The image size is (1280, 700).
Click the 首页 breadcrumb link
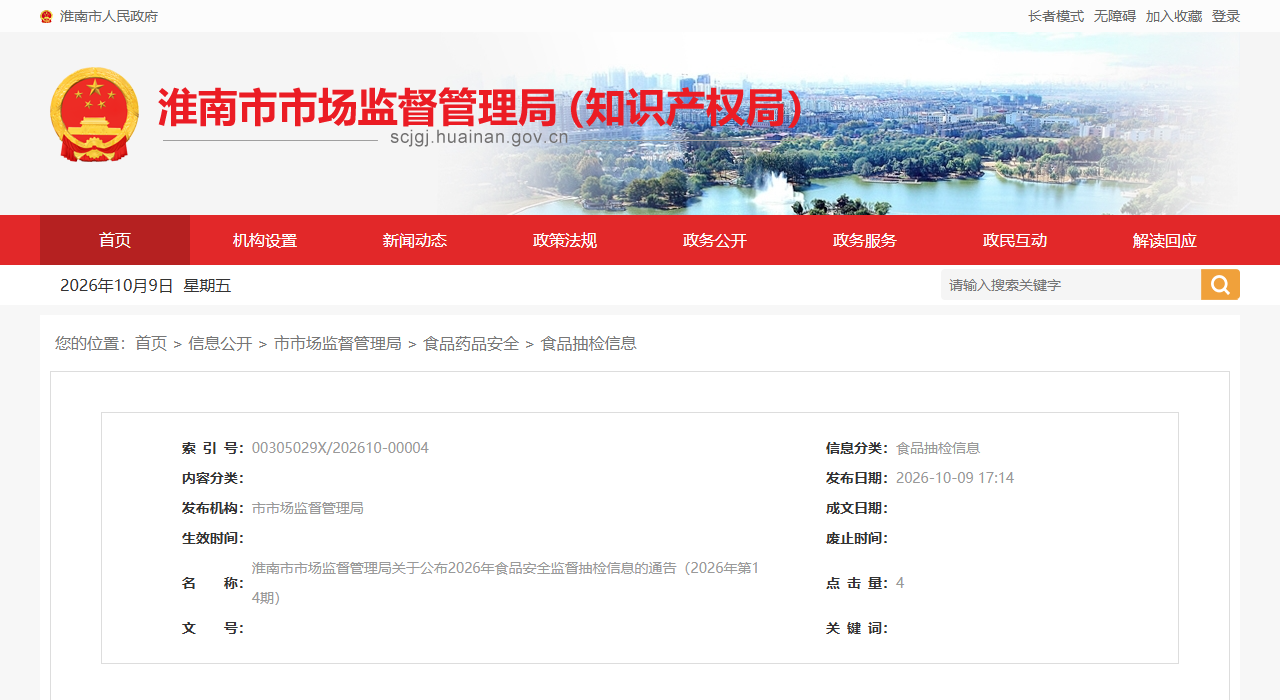click(x=151, y=344)
